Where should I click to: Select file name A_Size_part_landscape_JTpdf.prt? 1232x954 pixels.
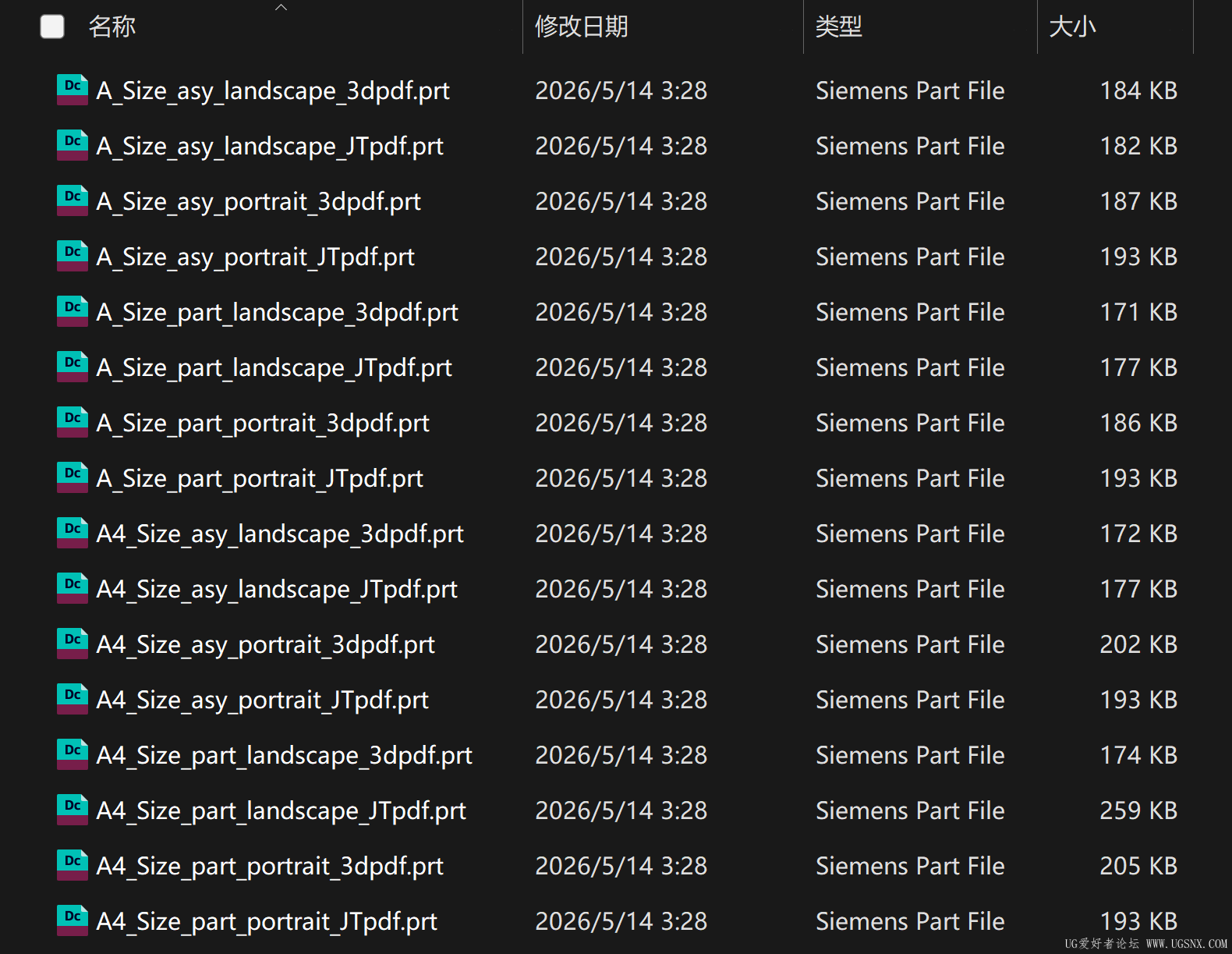coord(274,367)
